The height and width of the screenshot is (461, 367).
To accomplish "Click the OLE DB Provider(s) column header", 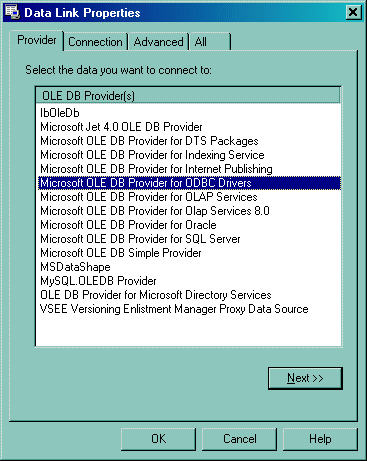I will click(x=188, y=96).
